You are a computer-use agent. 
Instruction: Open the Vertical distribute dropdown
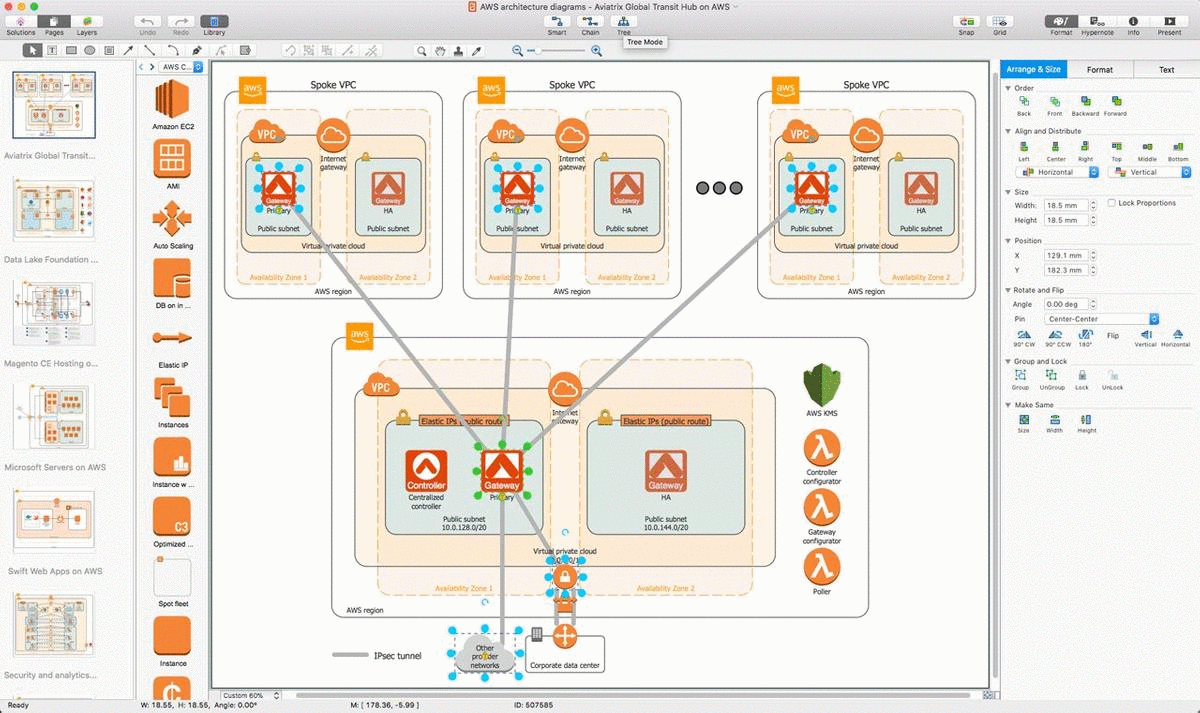coord(1149,172)
